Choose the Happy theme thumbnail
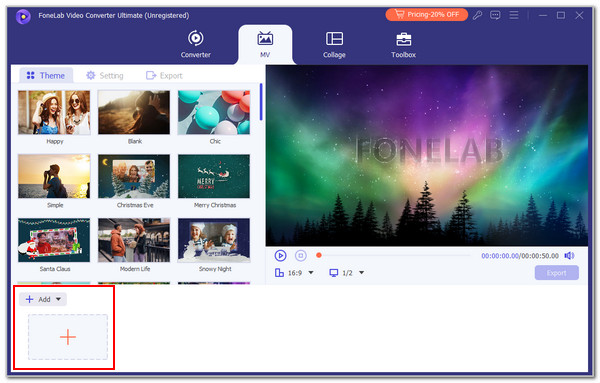The height and width of the screenshot is (383, 600). (54, 112)
